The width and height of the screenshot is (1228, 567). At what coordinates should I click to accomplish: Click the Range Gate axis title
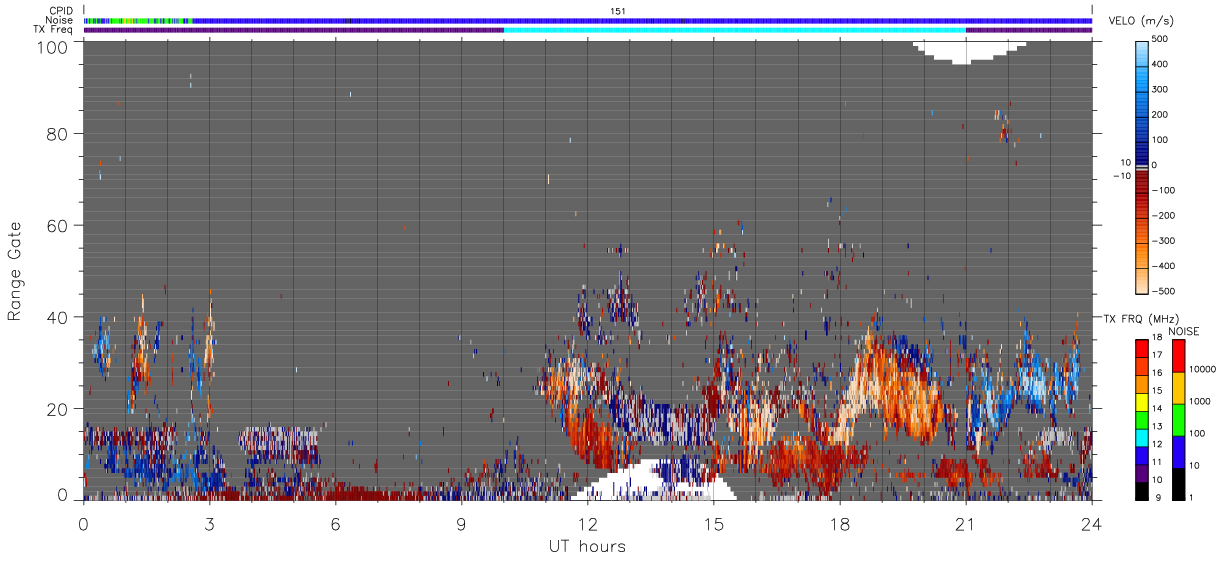[x=15, y=273]
